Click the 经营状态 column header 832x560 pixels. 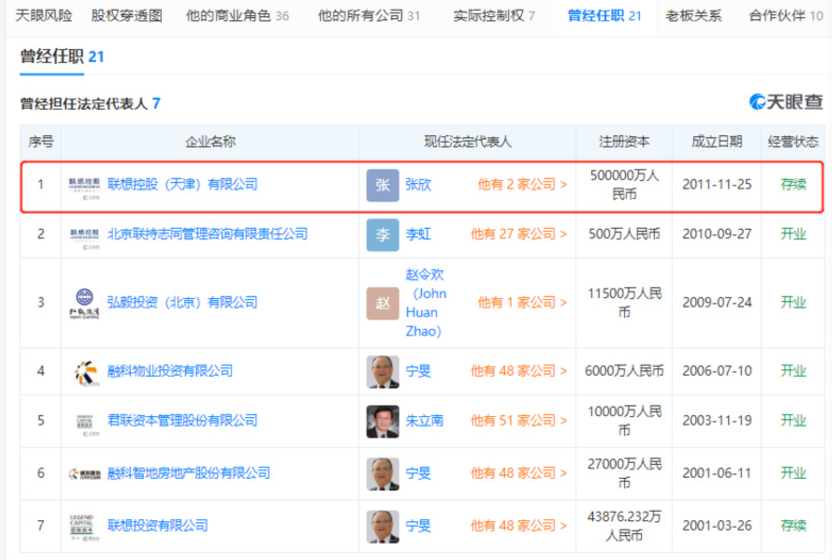(x=793, y=141)
